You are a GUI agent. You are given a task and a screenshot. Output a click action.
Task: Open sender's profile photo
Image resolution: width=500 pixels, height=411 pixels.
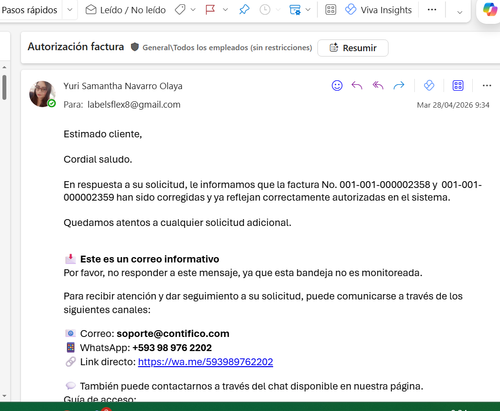[42, 94]
